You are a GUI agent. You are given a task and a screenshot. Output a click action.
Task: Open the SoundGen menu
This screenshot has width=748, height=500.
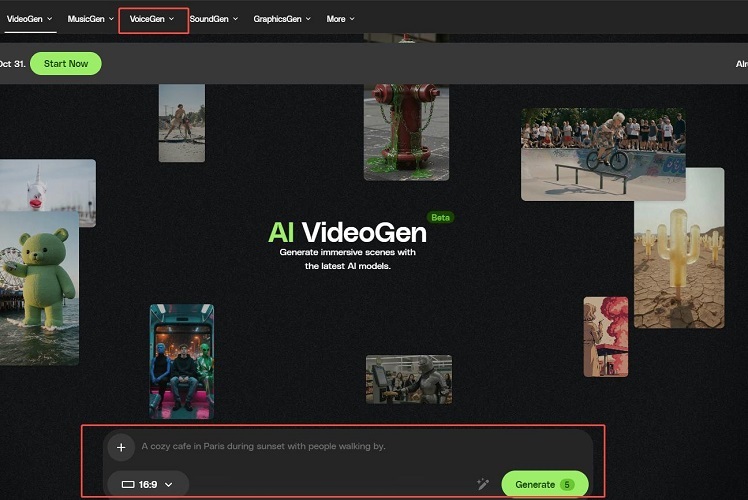214,19
